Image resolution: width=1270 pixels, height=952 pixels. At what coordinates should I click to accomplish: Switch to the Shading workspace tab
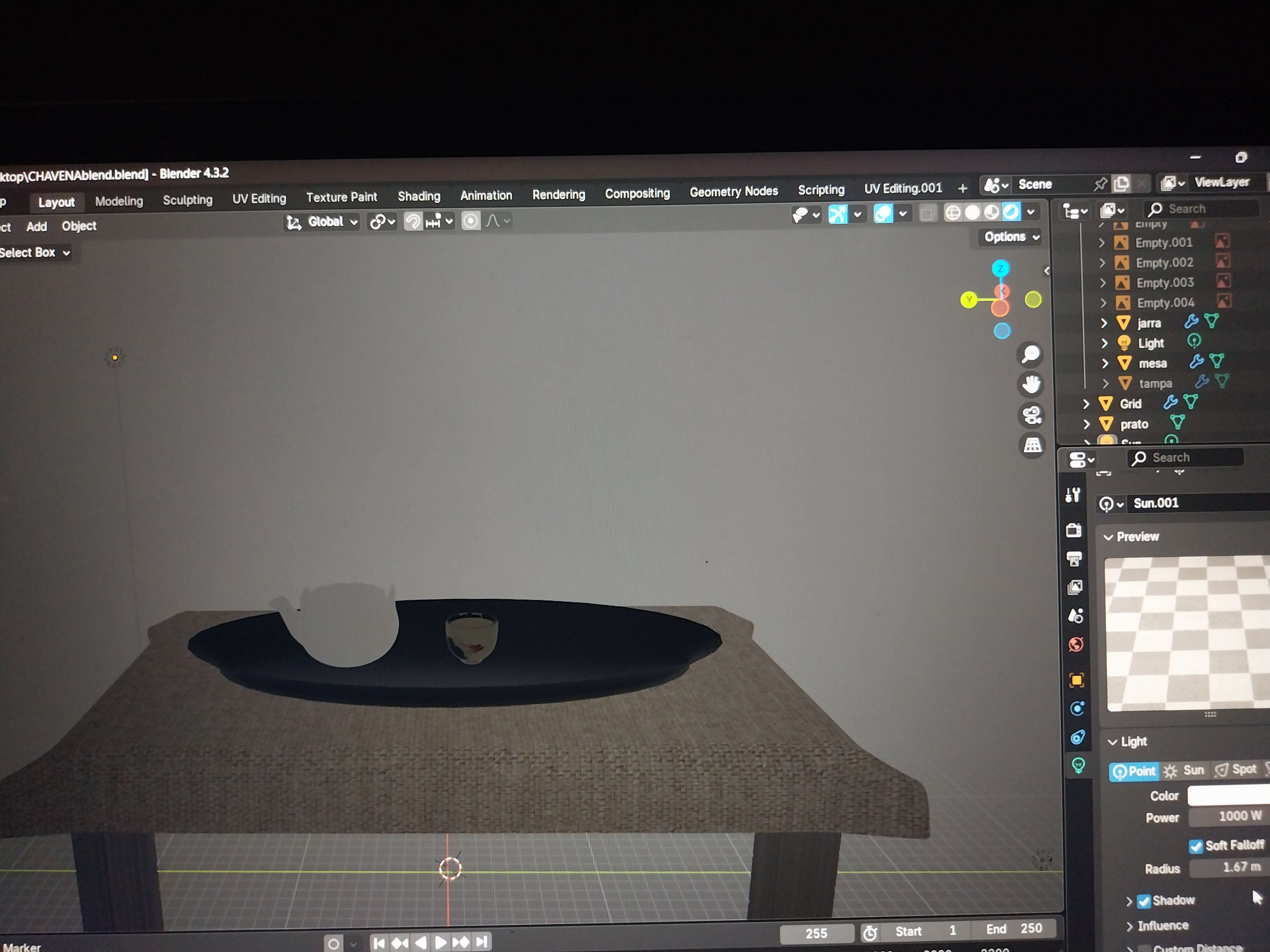coord(419,196)
